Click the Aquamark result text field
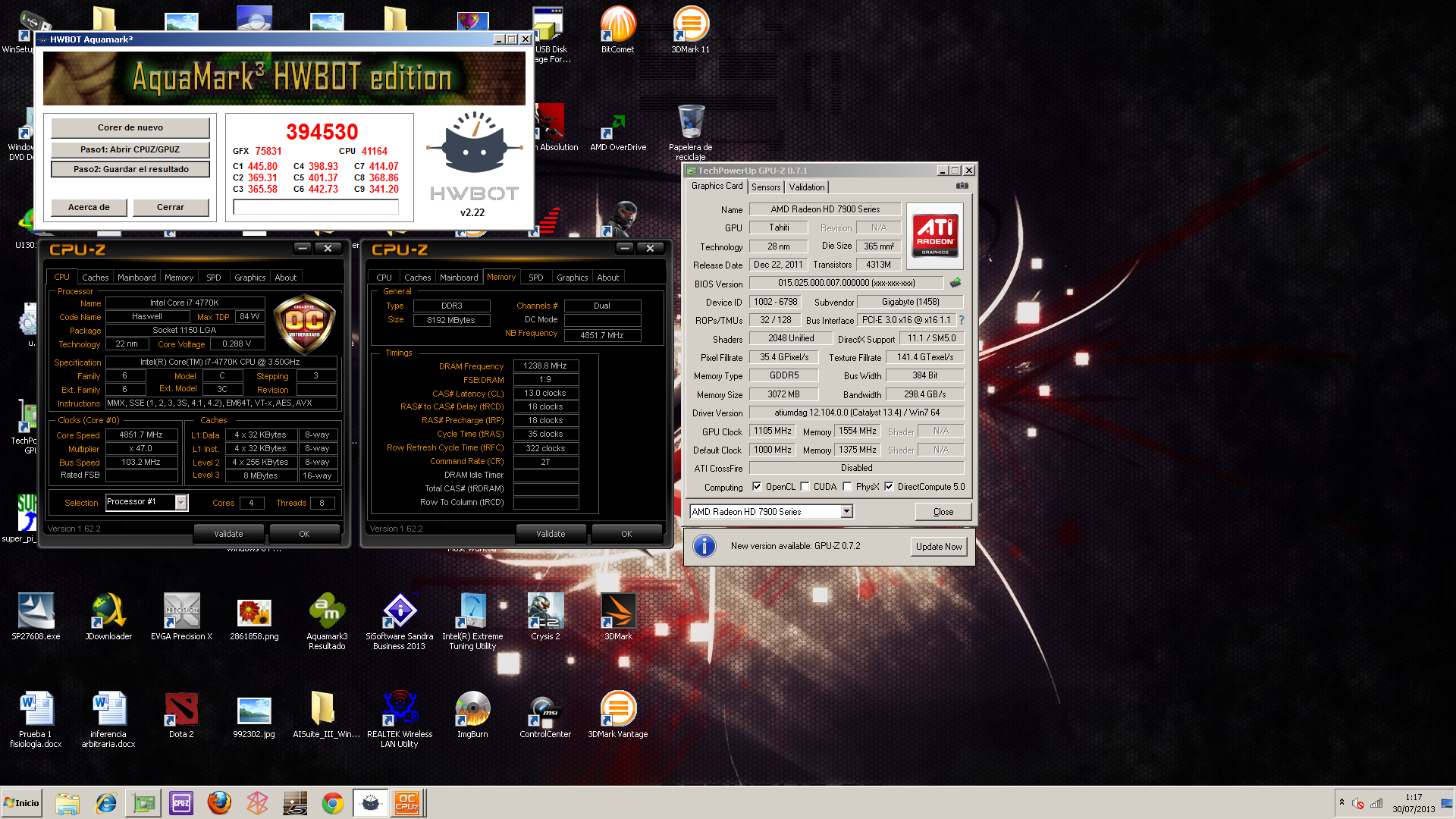Viewport: 1456px width, 819px height. (x=316, y=207)
